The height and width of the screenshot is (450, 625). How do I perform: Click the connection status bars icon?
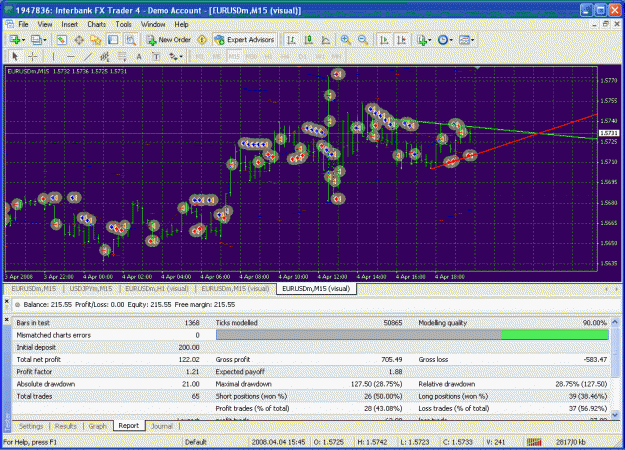click(x=534, y=442)
